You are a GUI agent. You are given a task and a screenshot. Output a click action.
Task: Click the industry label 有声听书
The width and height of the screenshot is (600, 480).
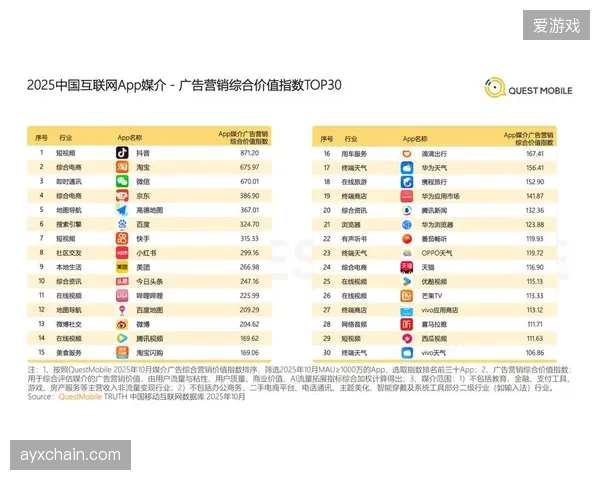(x=354, y=239)
